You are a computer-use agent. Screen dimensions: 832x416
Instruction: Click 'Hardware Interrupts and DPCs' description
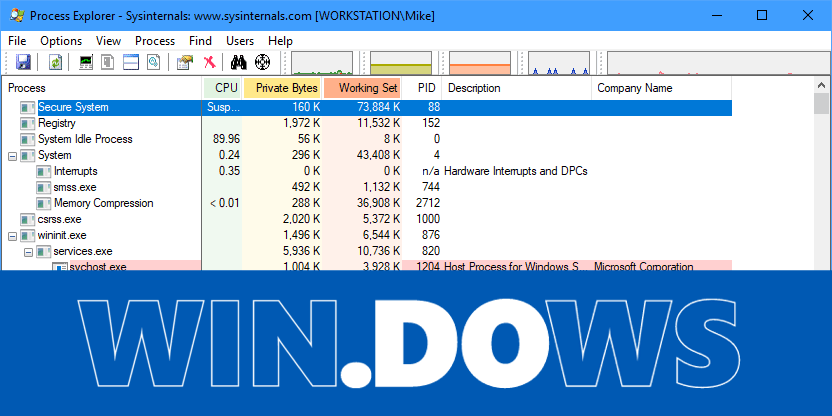click(x=516, y=171)
